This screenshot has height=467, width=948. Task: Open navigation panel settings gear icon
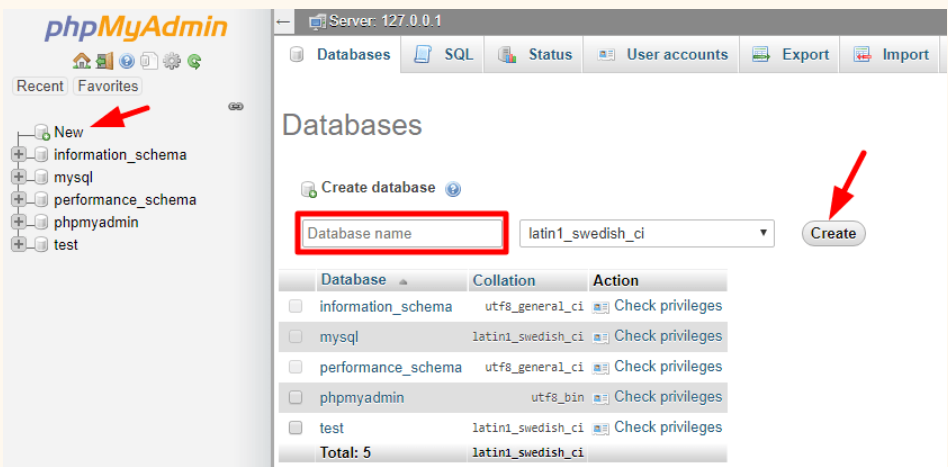click(172, 60)
